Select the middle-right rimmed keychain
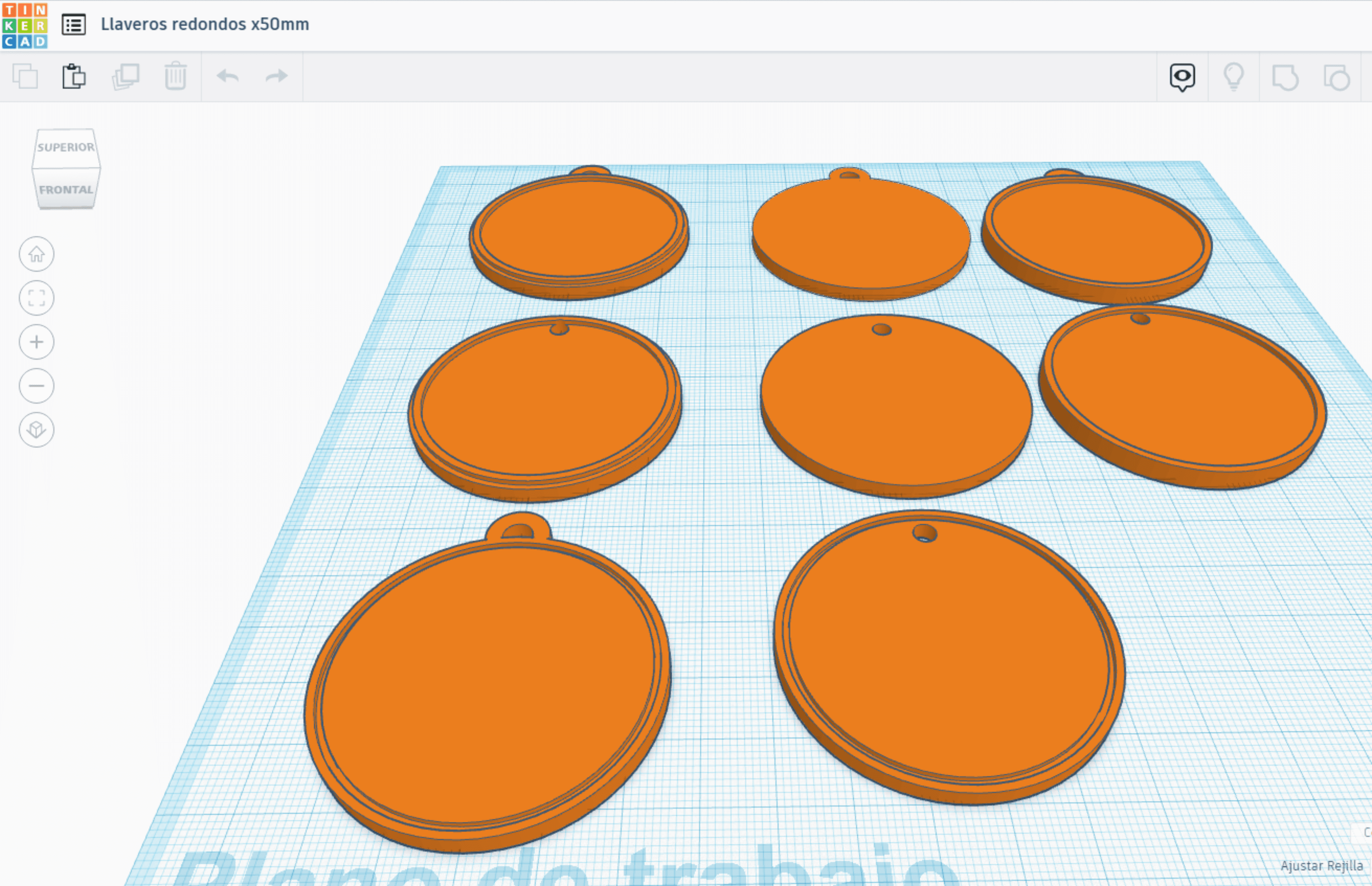1372x886 pixels. point(1182,397)
